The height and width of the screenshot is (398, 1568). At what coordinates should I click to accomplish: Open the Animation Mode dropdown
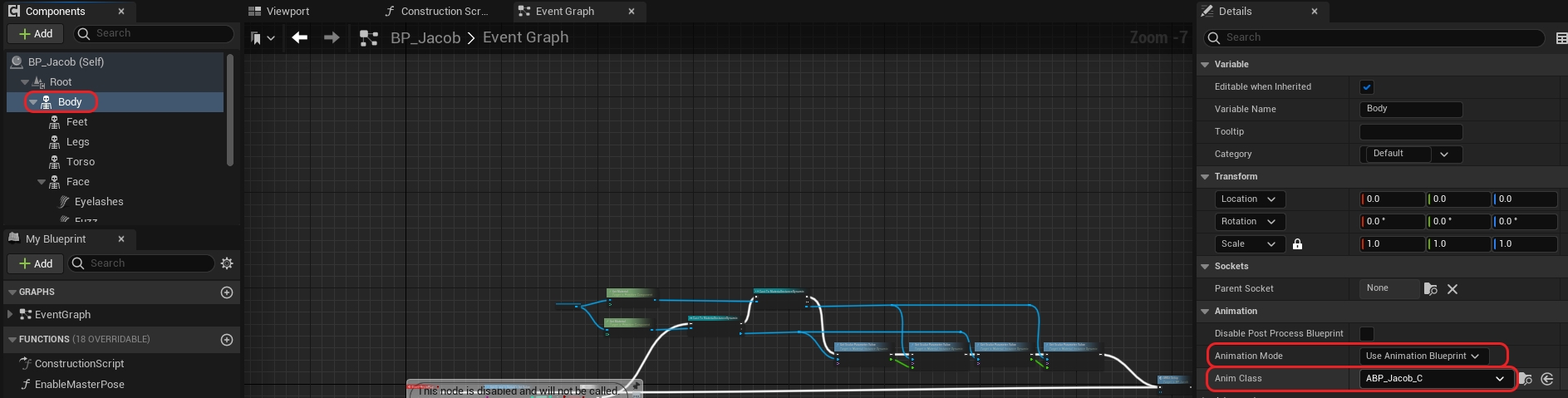1422,356
